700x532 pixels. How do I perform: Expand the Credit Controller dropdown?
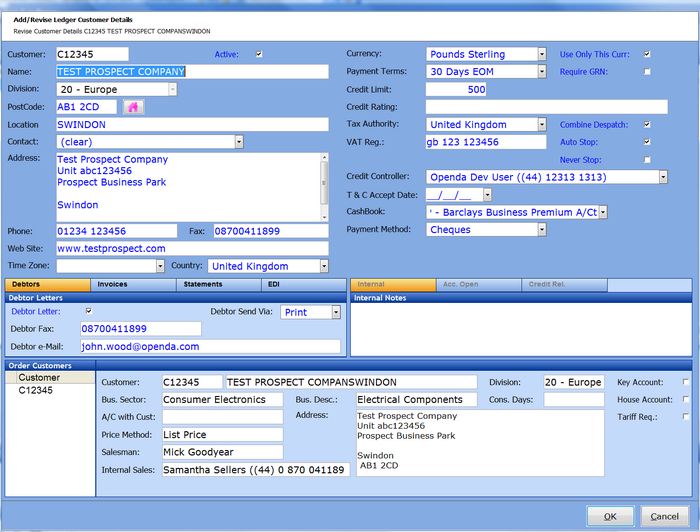[663, 177]
